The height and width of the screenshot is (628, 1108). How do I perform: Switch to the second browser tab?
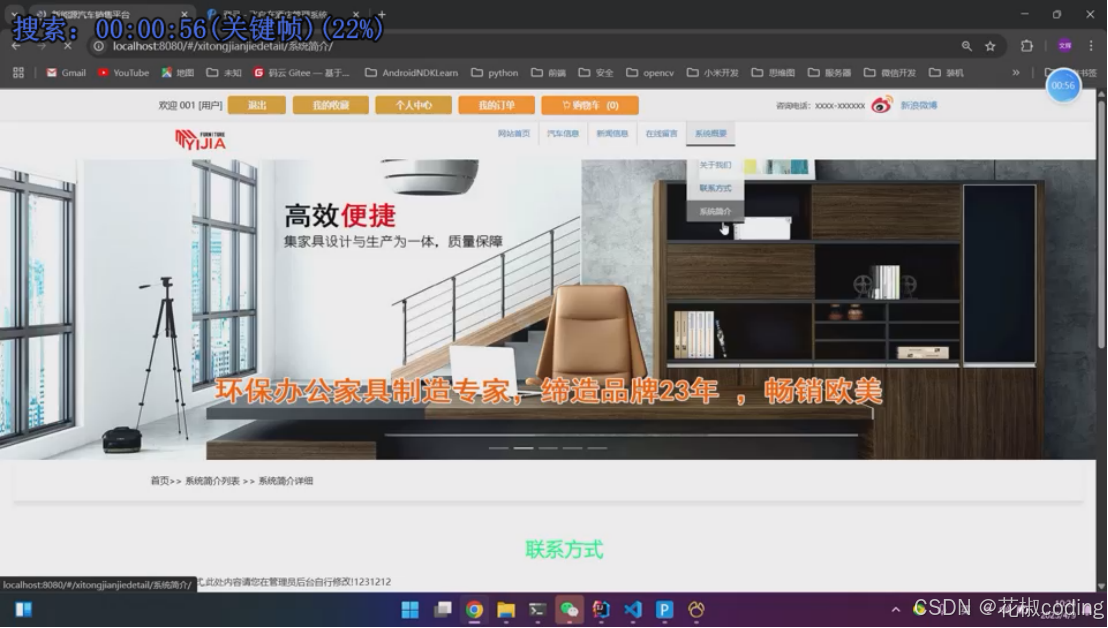click(x=283, y=14)
